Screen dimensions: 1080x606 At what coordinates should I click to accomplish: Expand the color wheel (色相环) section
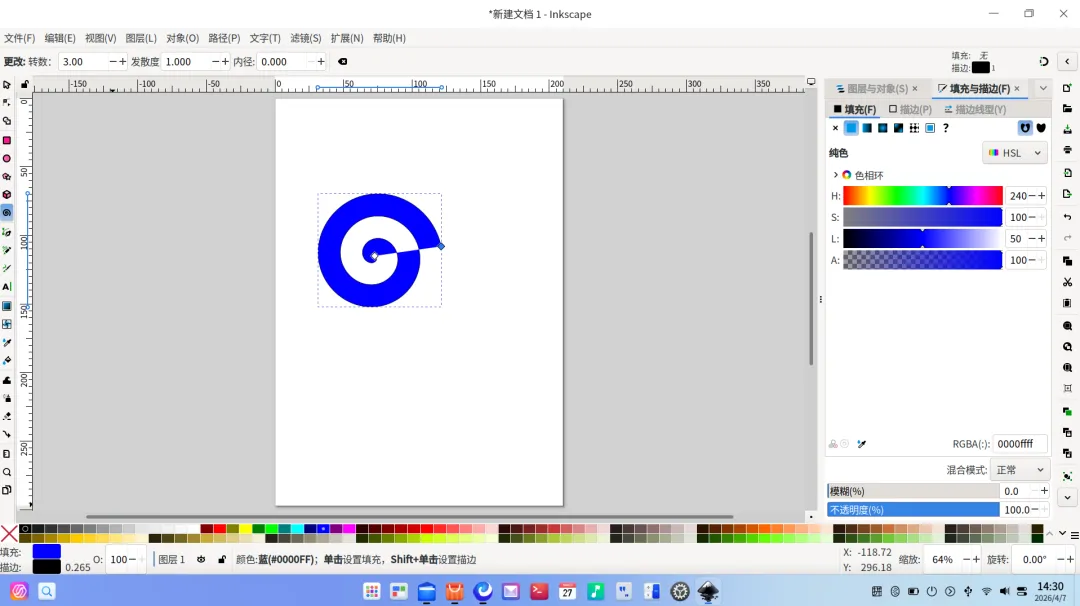pos(835,175)
